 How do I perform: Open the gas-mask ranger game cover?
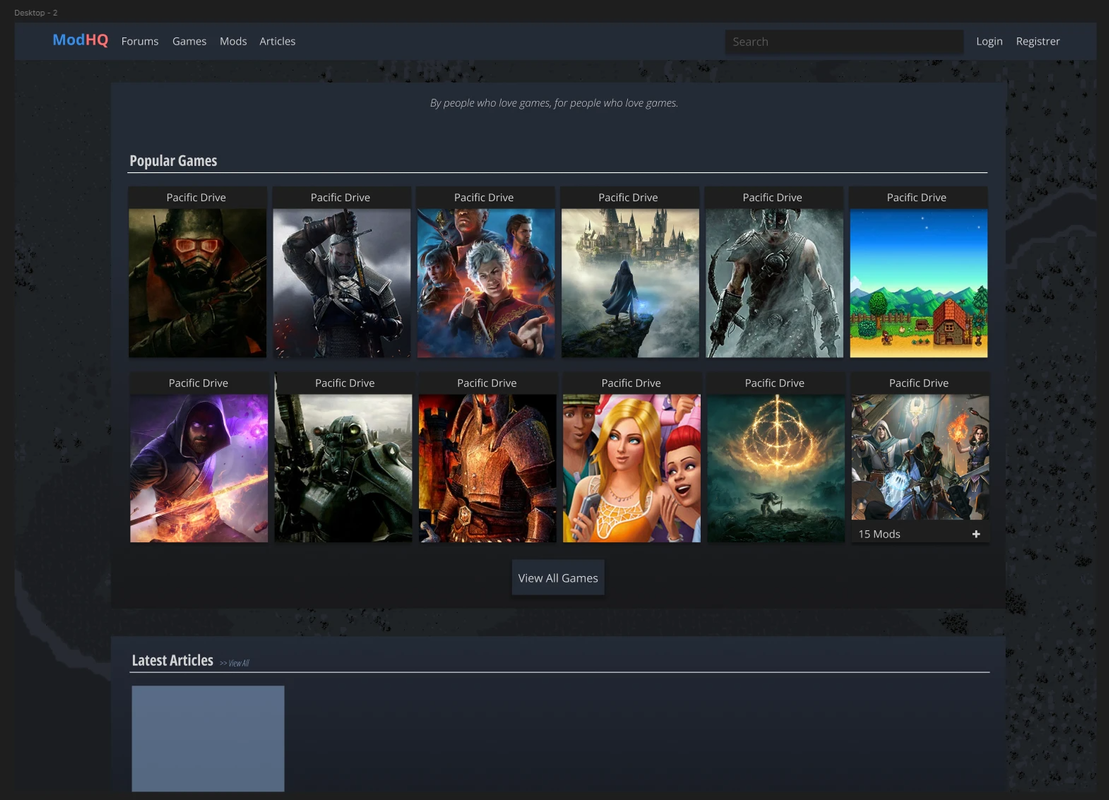pyautogui.click(x=197, y=283)
